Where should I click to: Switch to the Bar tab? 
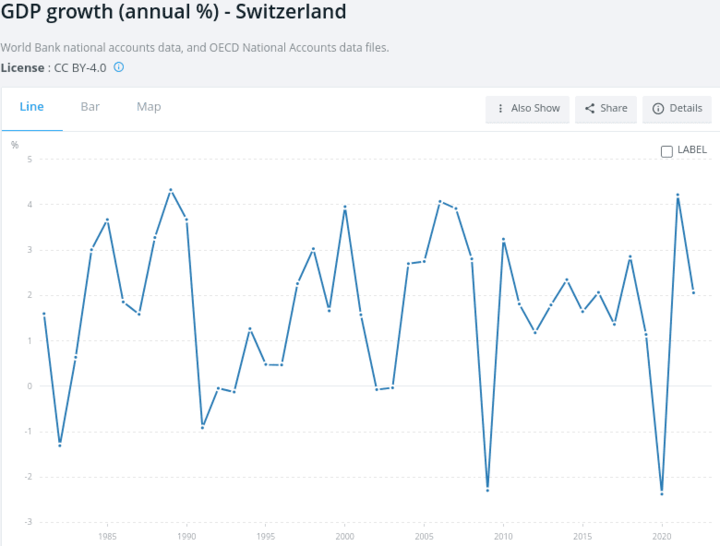(x=90, y=107)
